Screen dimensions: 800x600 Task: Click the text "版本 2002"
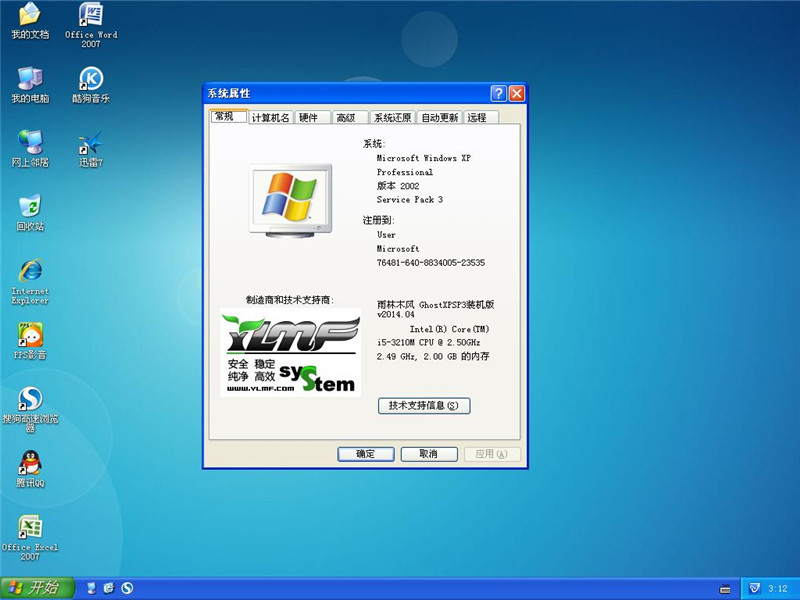click(398, 186)
